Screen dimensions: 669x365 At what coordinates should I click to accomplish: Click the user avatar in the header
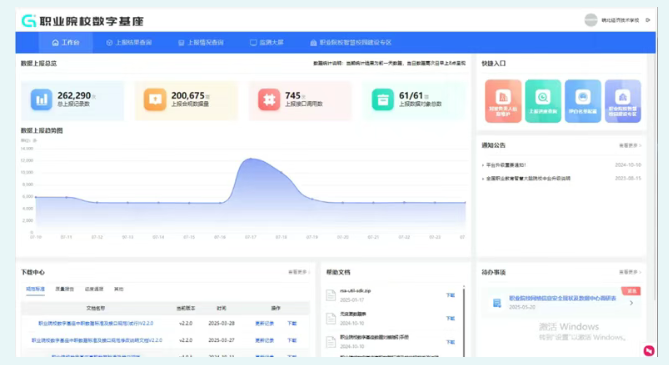tap(591, 20)
